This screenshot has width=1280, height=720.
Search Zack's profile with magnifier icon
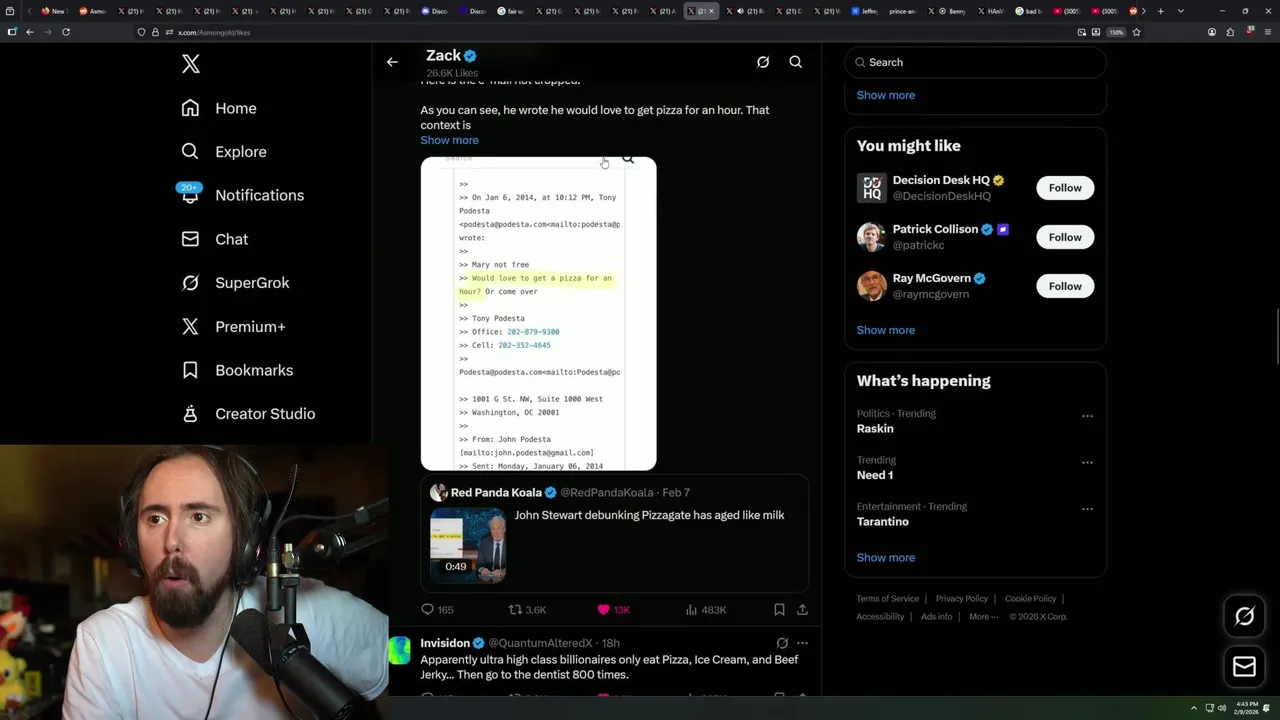796,62
